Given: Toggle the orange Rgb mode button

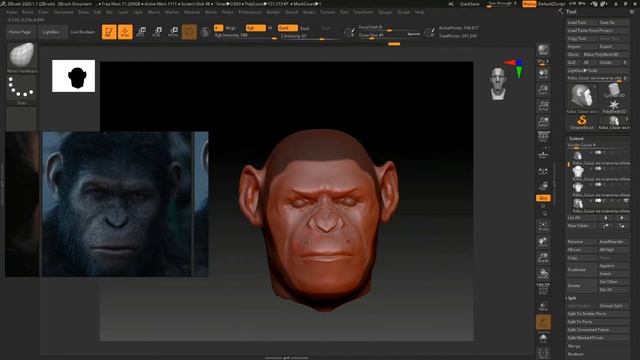Looking at the screenshot, I should (256, 28).
